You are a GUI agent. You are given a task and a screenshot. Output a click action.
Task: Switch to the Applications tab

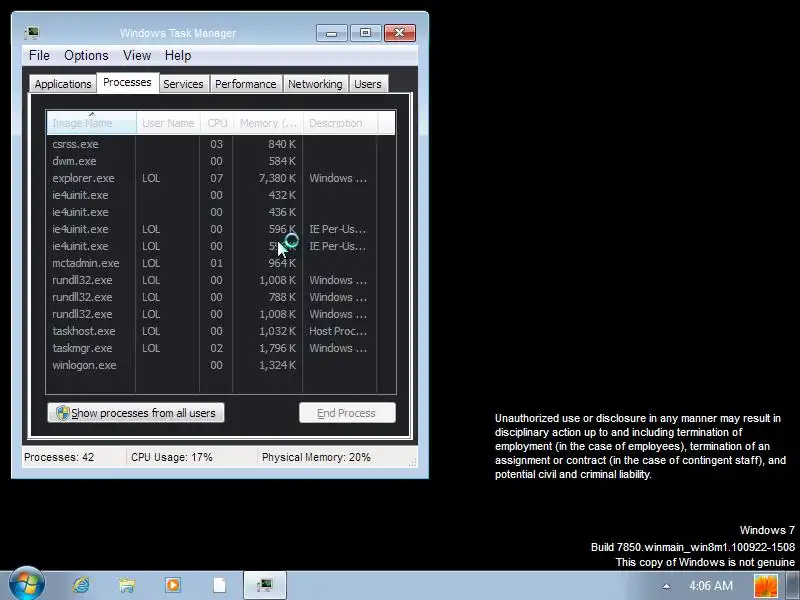[x=63, y=84]
